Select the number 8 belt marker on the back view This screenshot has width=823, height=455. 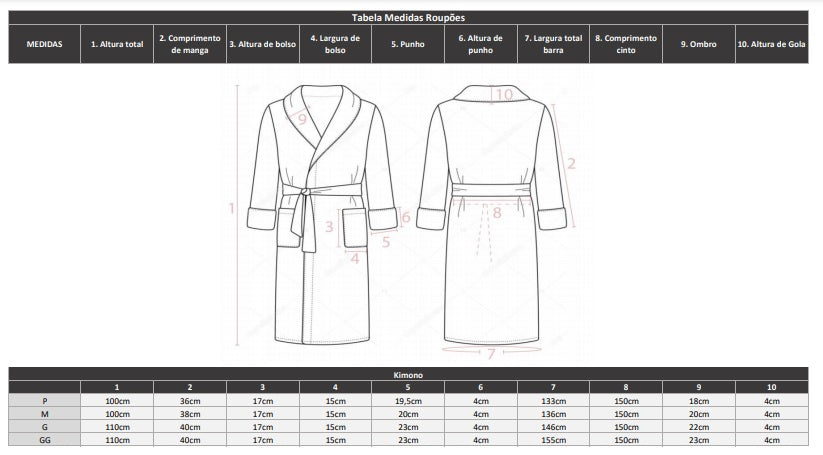(x=496, y=212)
